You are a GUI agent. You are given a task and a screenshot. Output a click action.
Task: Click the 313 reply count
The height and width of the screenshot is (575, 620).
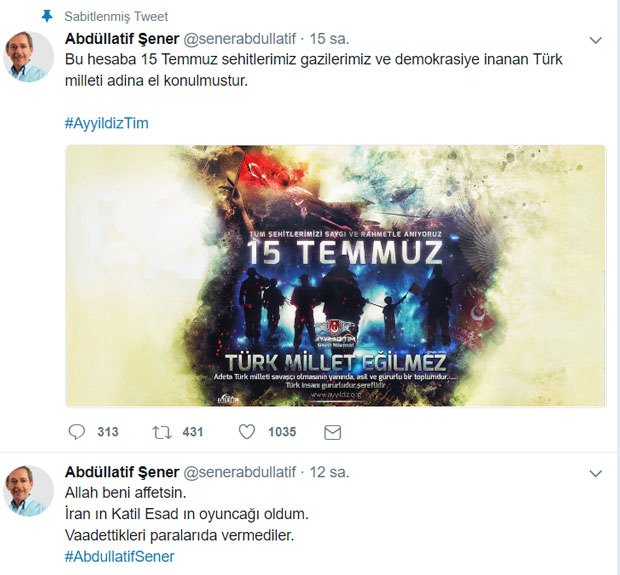pos(108,432)
